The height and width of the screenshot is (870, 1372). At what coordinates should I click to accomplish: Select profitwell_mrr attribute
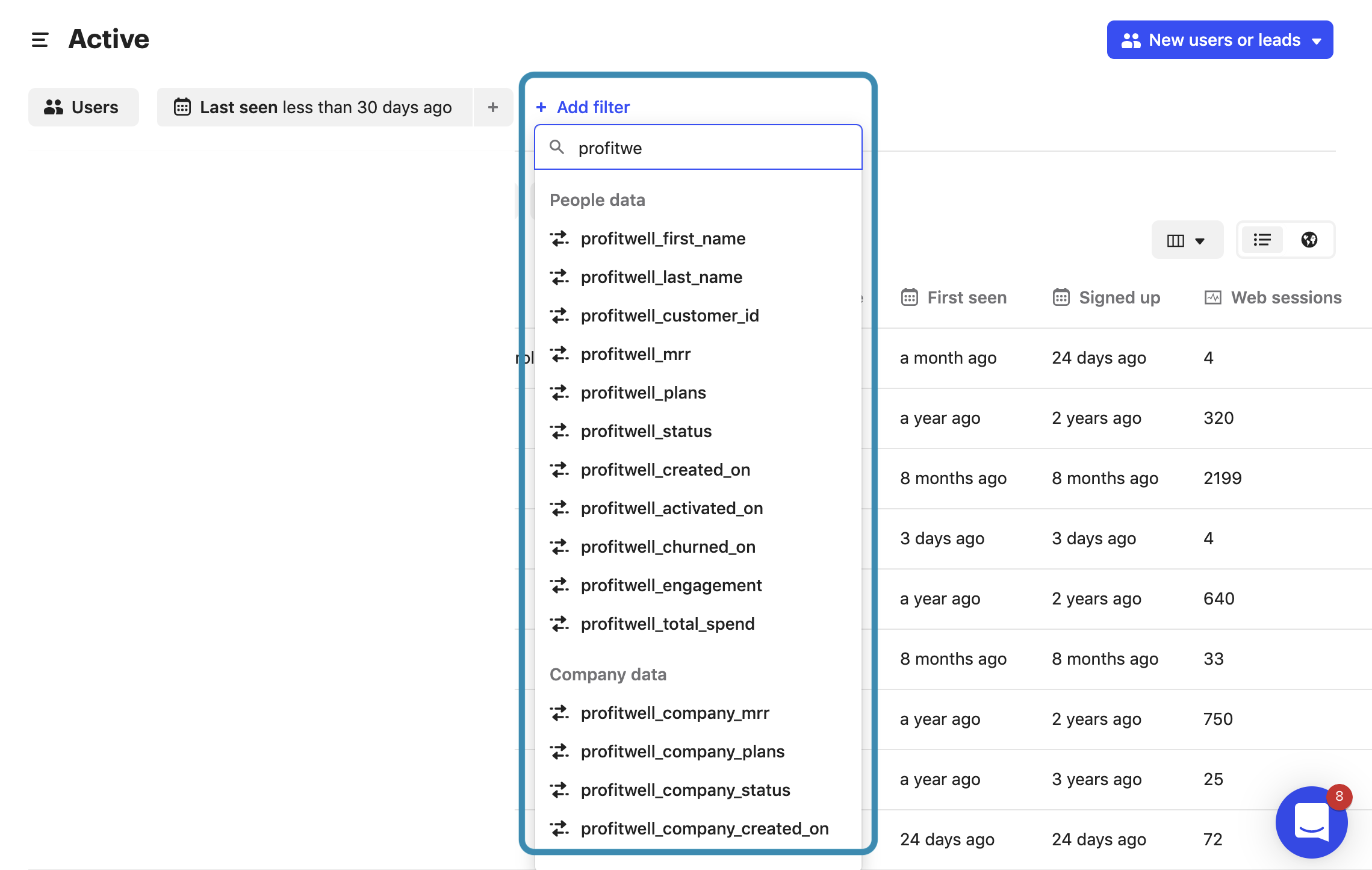698,354
